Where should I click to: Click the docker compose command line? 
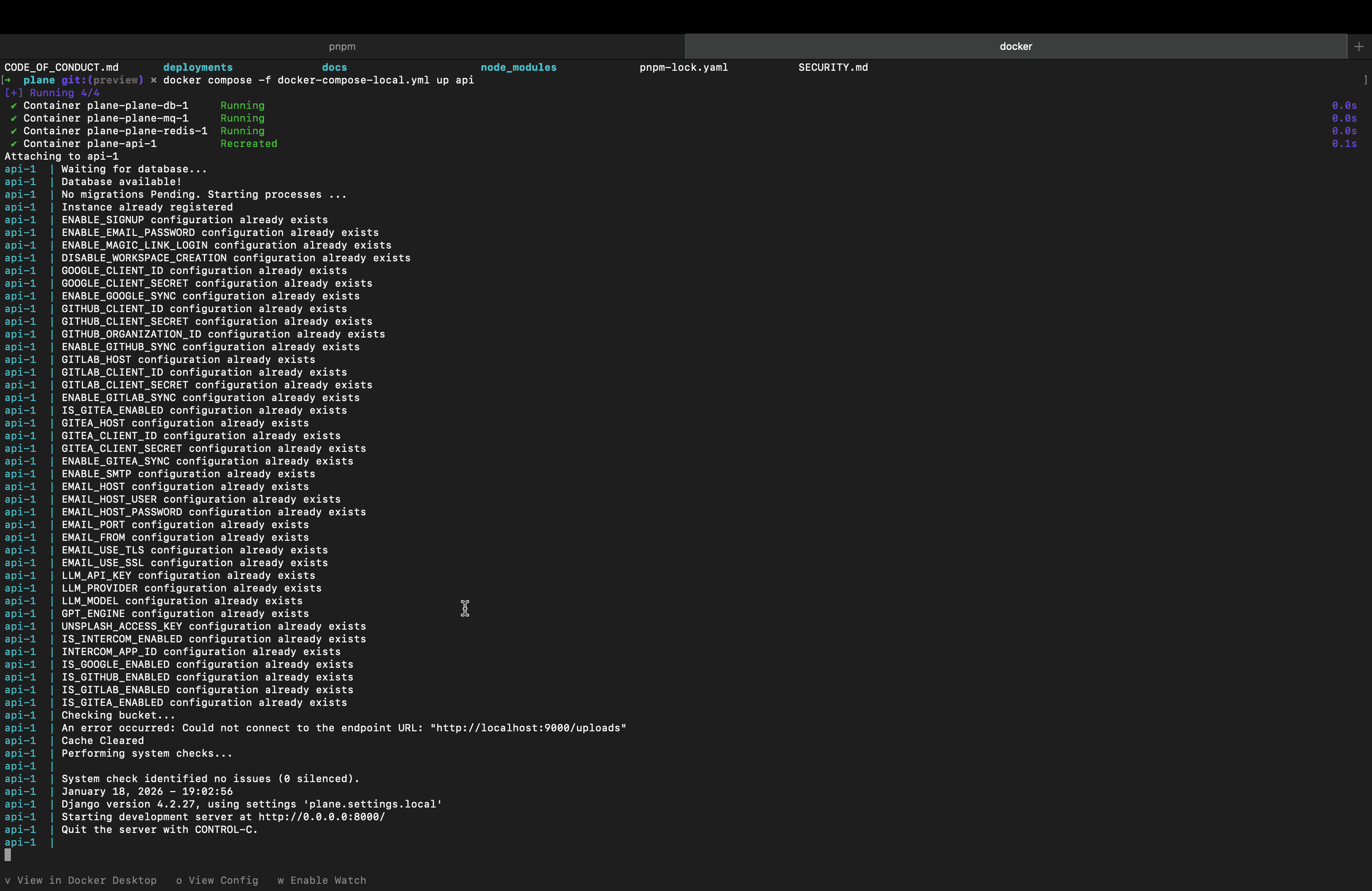click(x=318, y=80)
